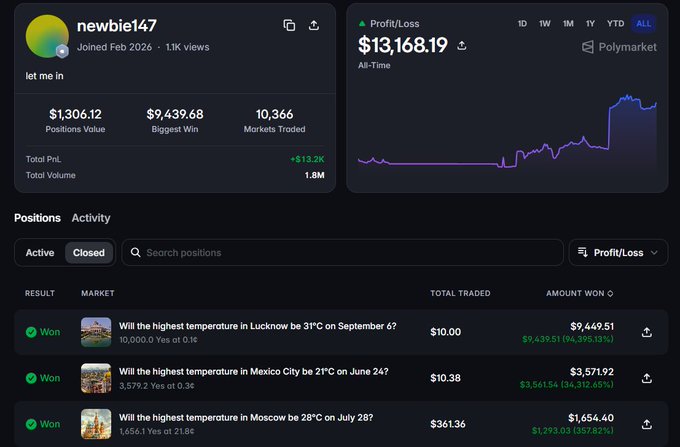
Task: Click the Market column header
Action: (98, 294)
